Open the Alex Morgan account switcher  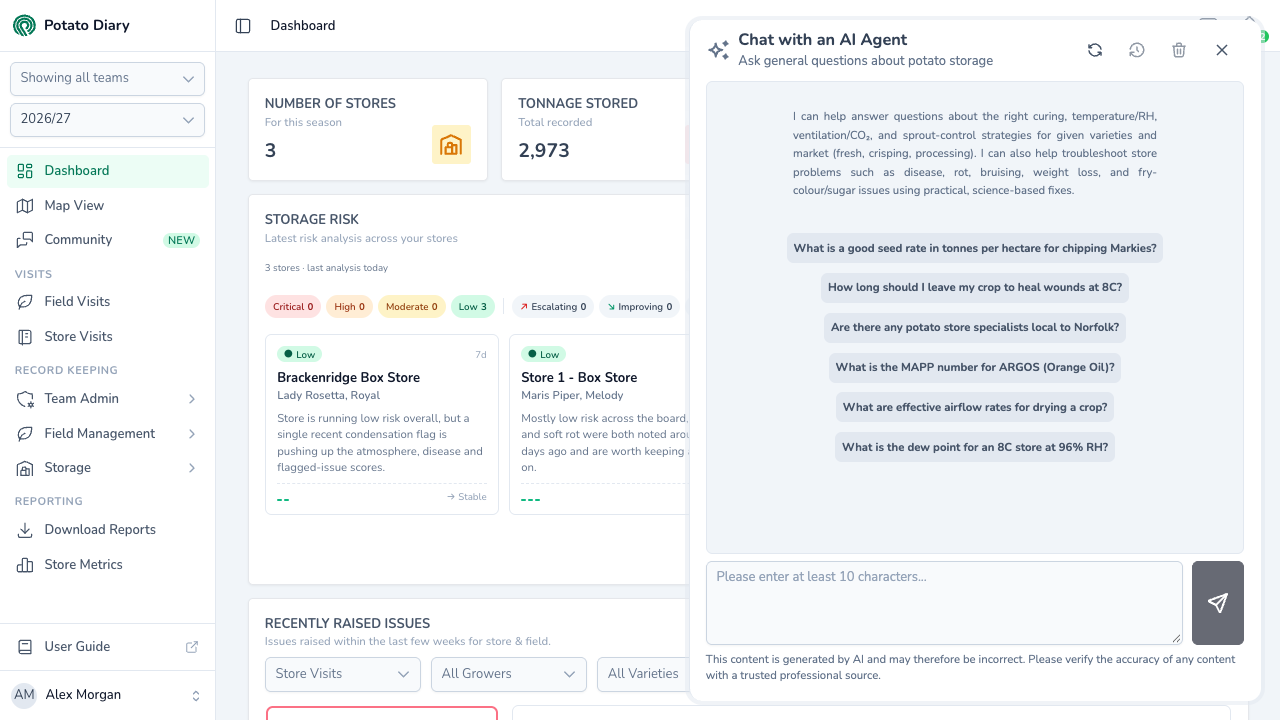click(107, 695)
